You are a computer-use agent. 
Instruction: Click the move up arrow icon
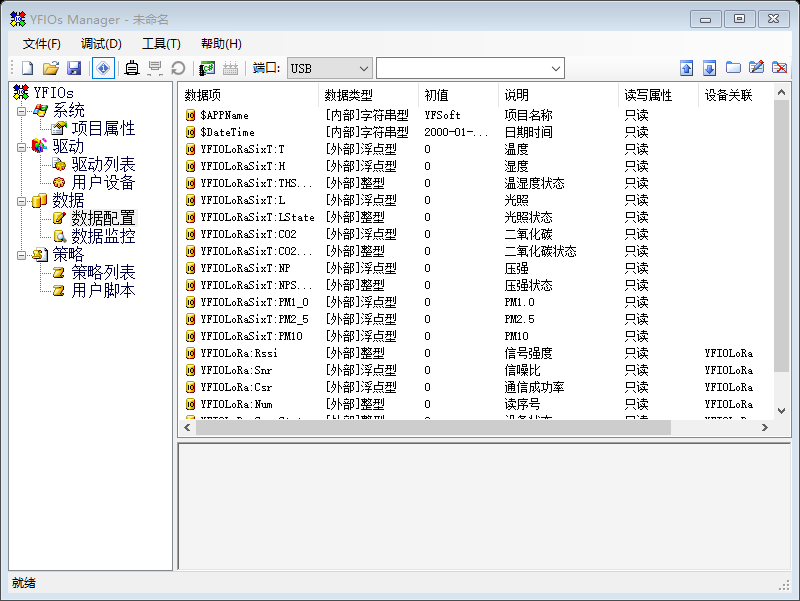pyautogui.click(x=687, y=68)
